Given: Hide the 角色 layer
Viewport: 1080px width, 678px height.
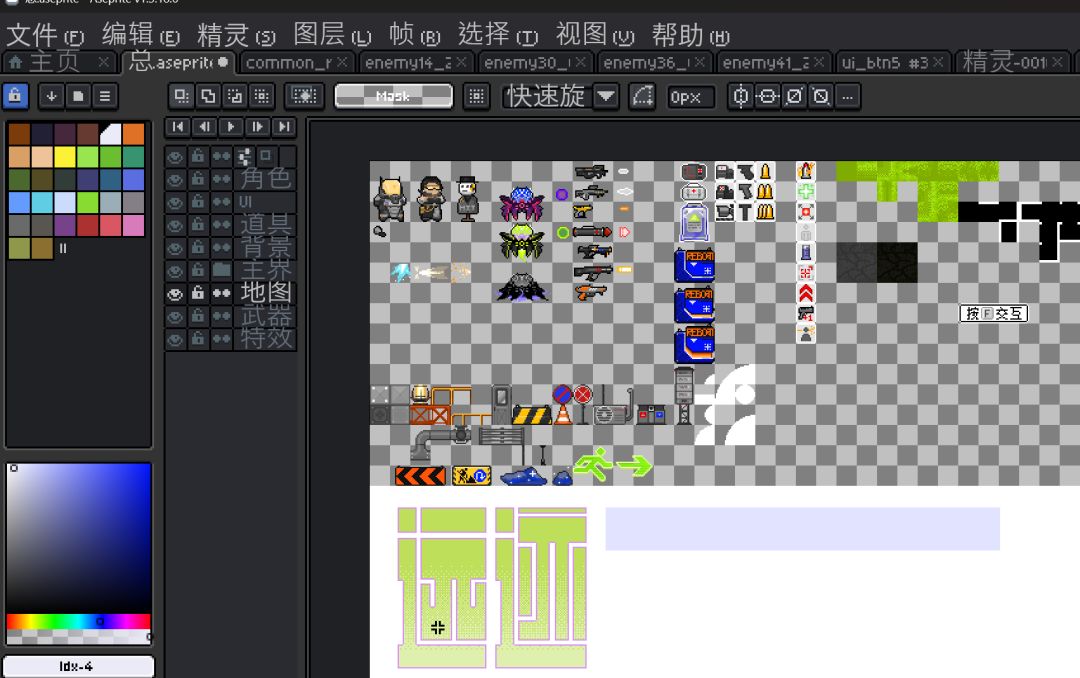Looking at the screenshot, I should (176, 180).
